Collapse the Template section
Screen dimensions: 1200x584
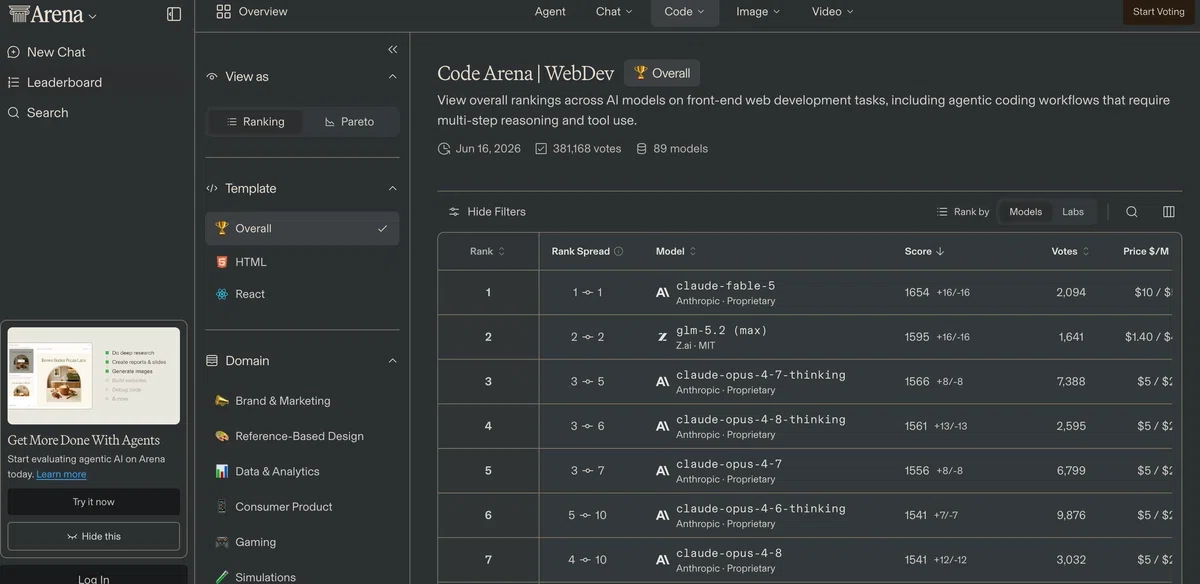click(392, 189)
